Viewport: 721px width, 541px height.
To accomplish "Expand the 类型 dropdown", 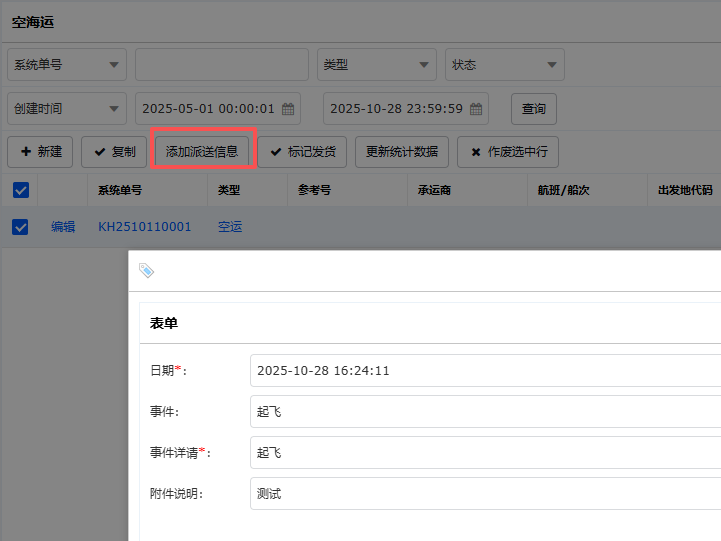I will pos(376,65).
